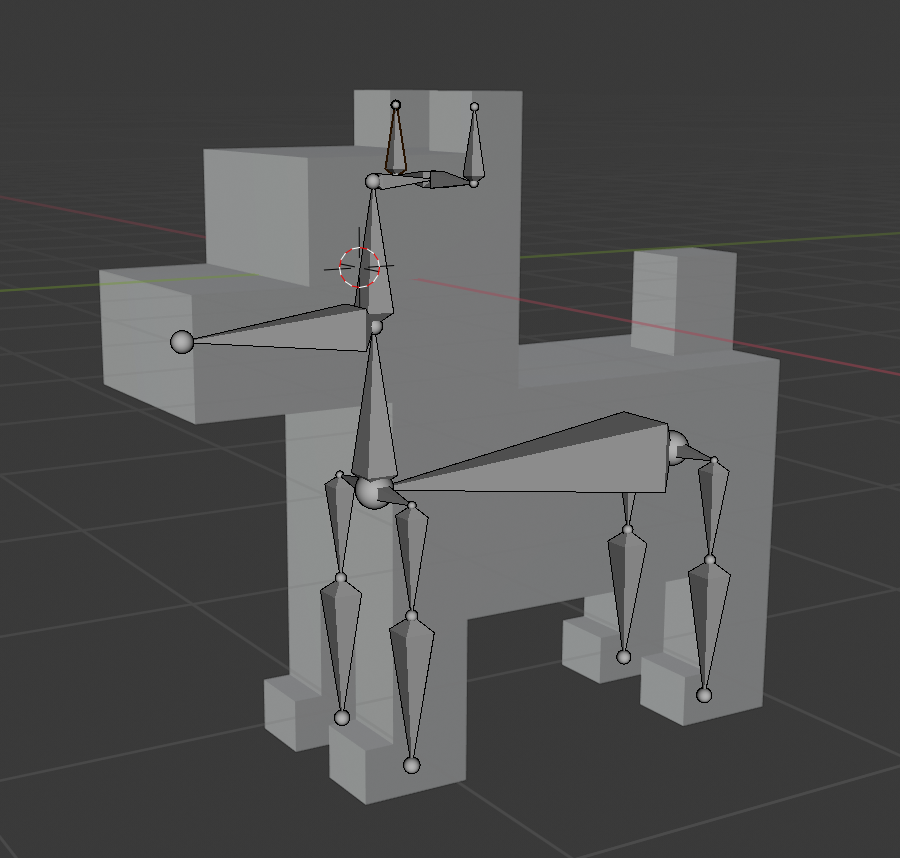
Task: Click the sphere joint at the snout tip
Action: [182, 343]
